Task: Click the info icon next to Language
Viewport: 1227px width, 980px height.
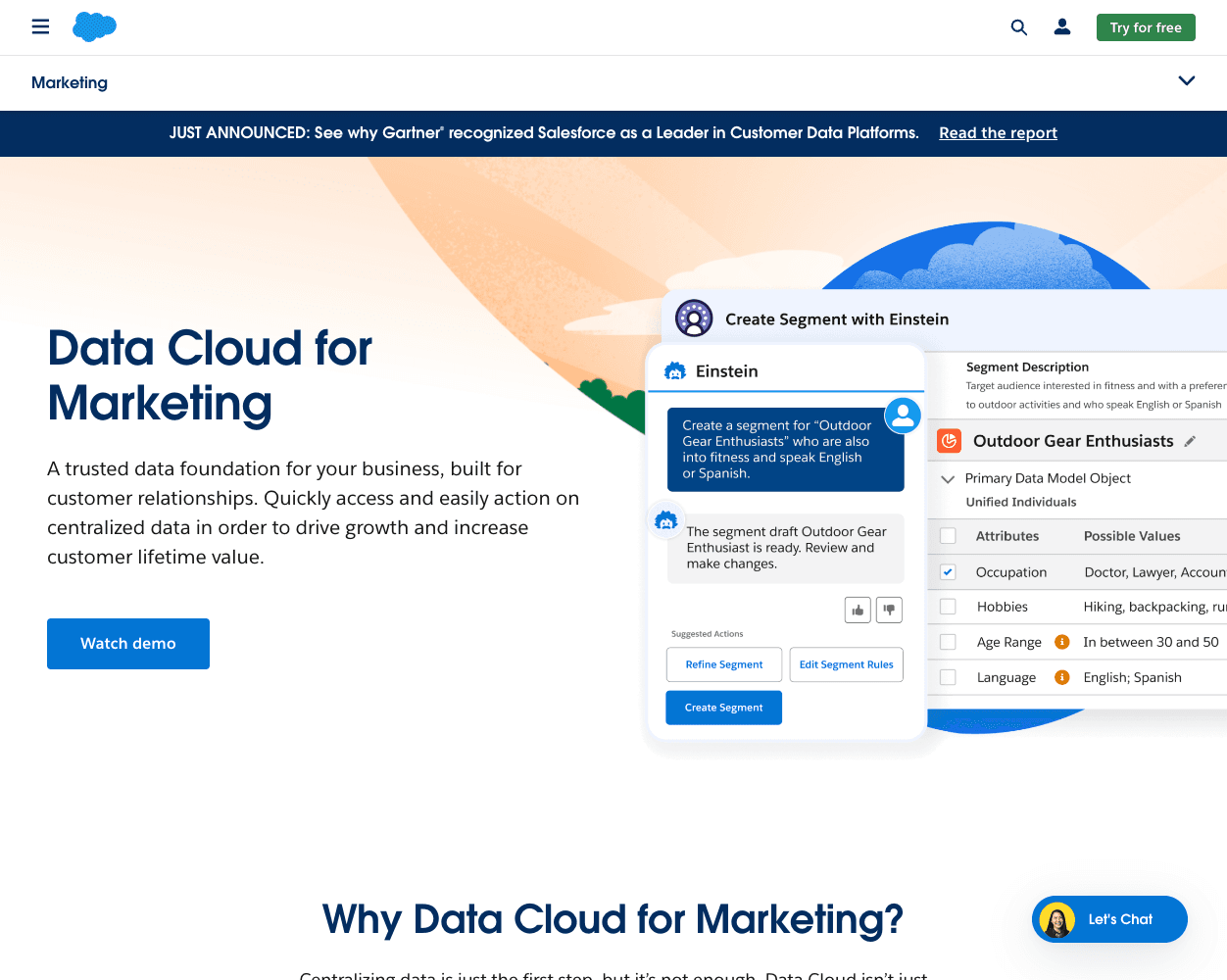Action: pos(1061,677)
